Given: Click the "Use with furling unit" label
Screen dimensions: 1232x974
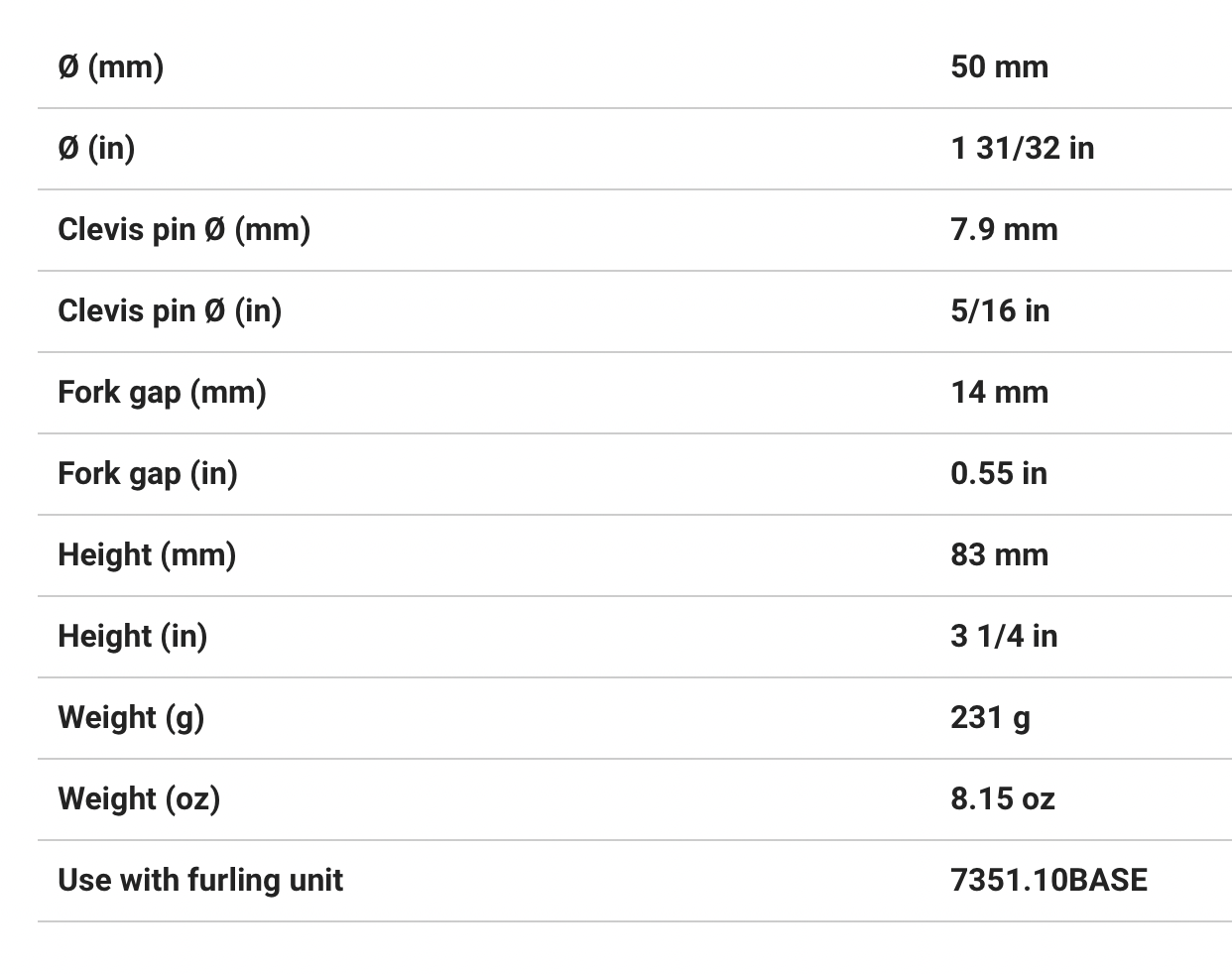Looking at the screenshot, I should point(200,881).
